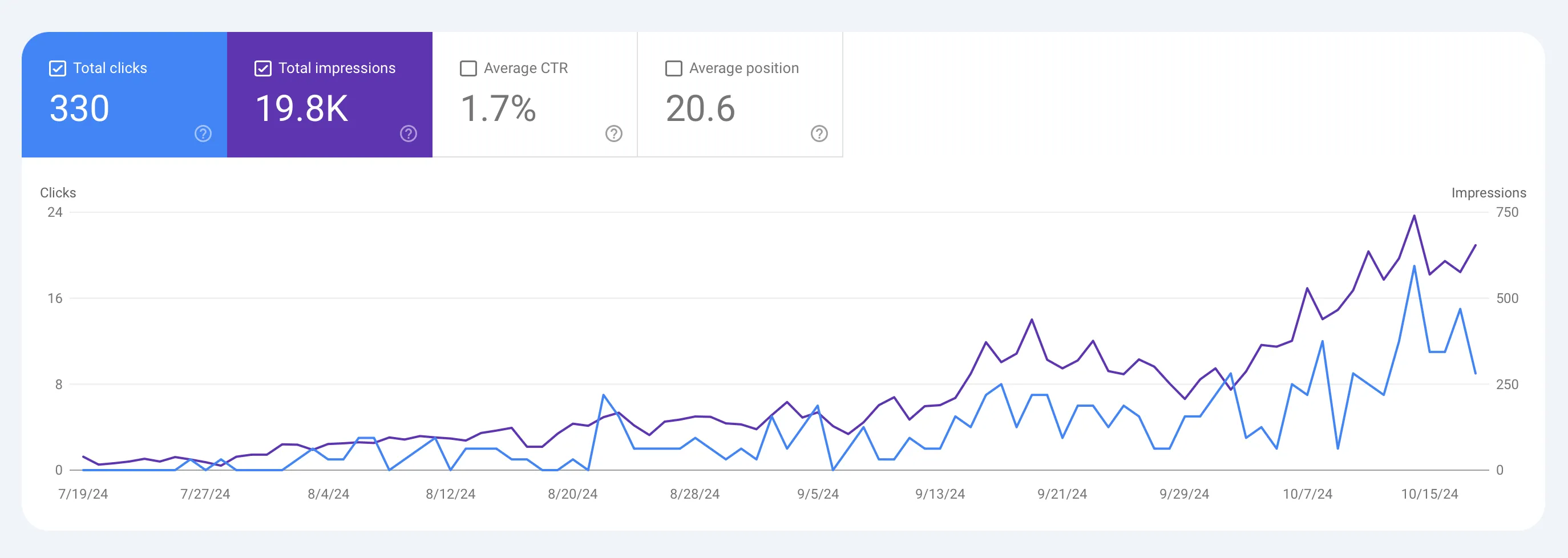Open the help tooltip on Total impressions card

pos(407,134)
